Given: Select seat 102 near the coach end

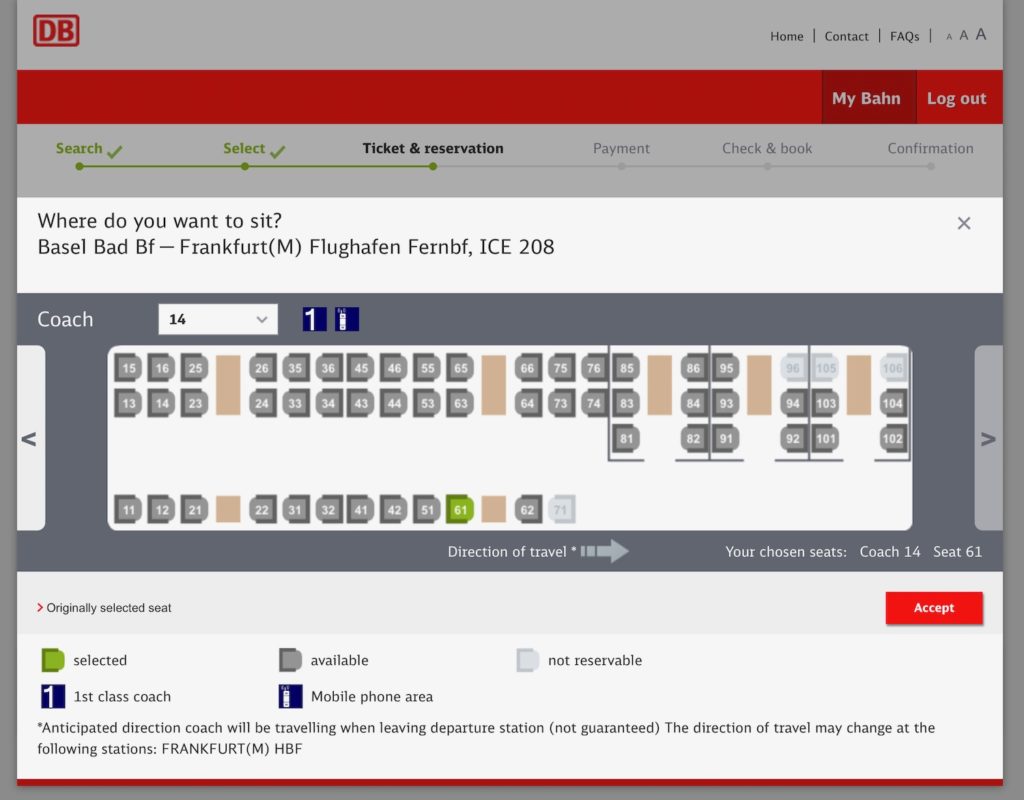Looking at the screenshot, I should click(x=891, y=439).
